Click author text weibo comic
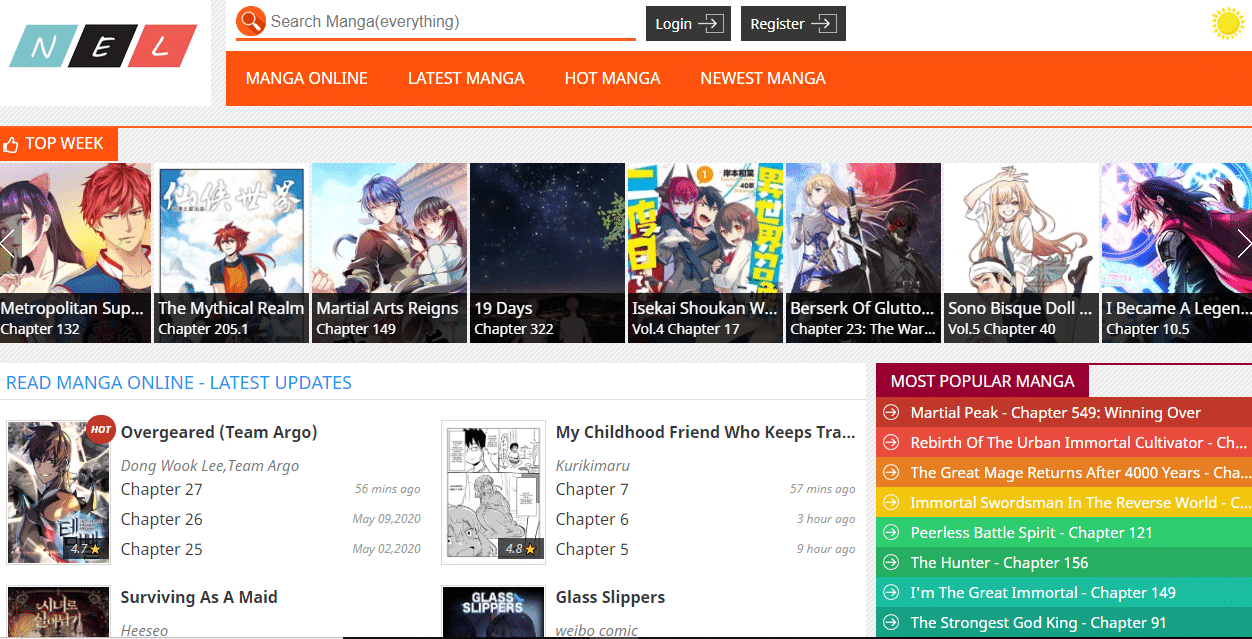The height and width of the screenshot is (639, 1252). pos(597,630)
